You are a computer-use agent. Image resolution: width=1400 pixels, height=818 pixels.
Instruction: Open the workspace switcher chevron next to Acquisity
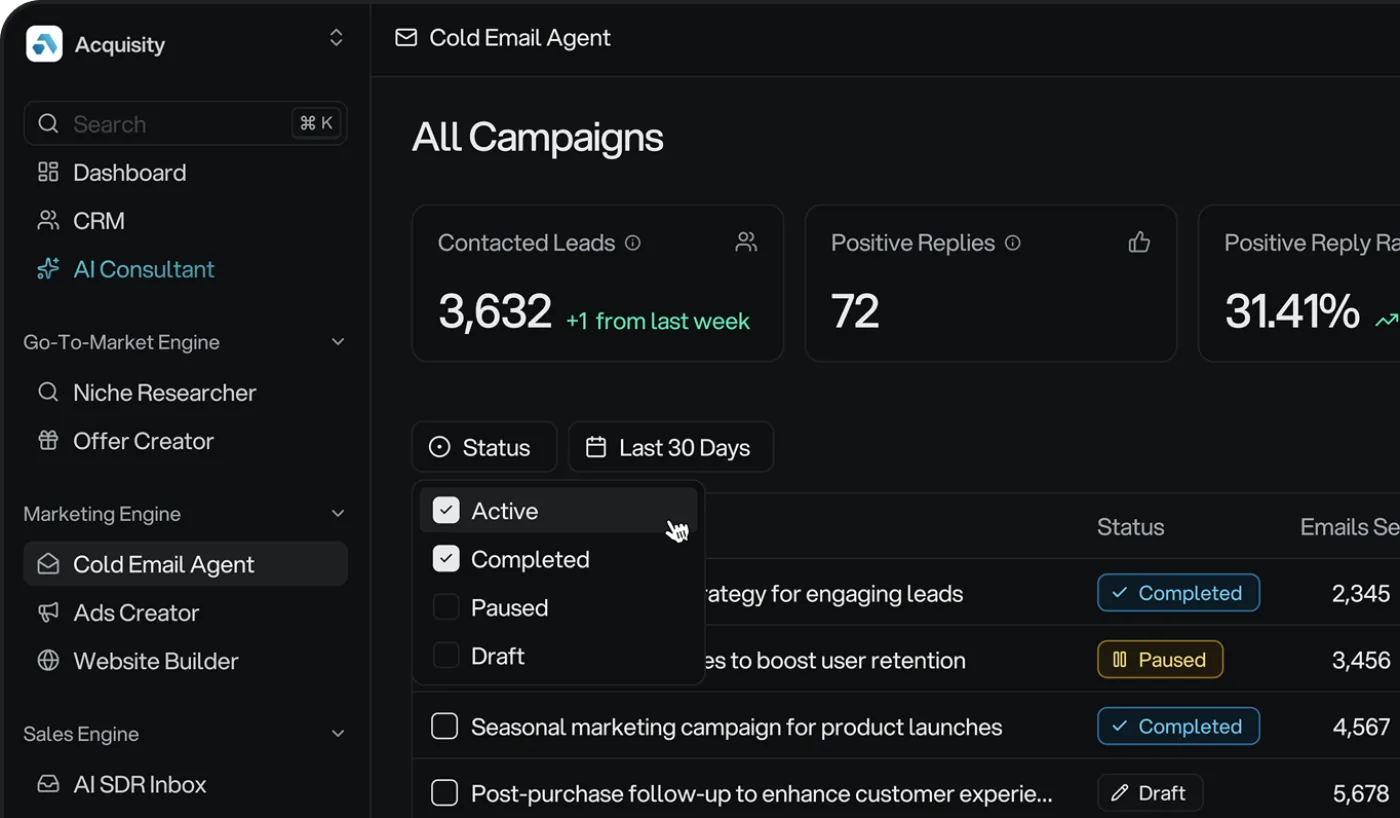click(336, 37)
